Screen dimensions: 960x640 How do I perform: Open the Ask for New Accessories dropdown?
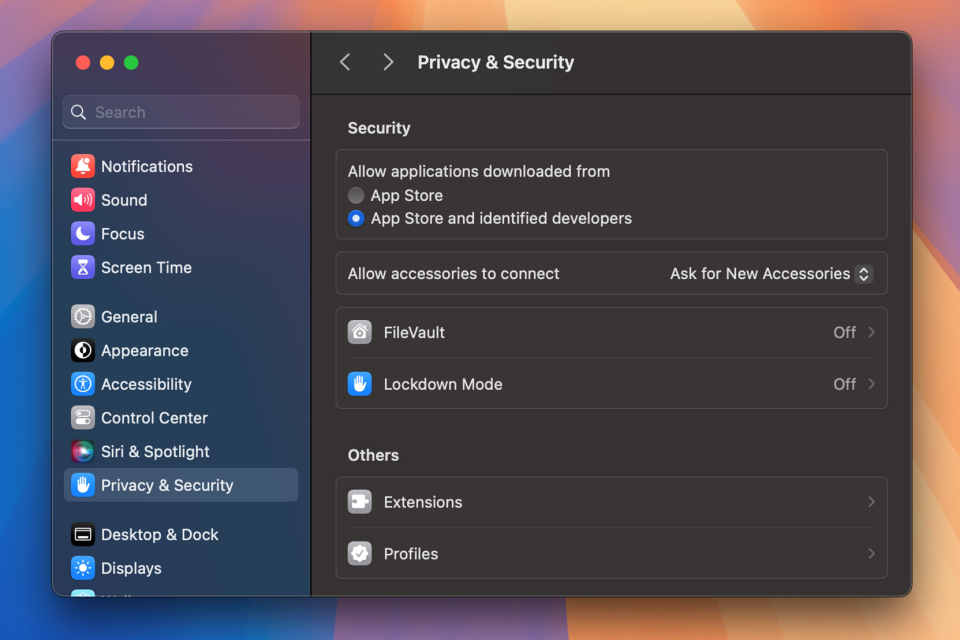770,273
